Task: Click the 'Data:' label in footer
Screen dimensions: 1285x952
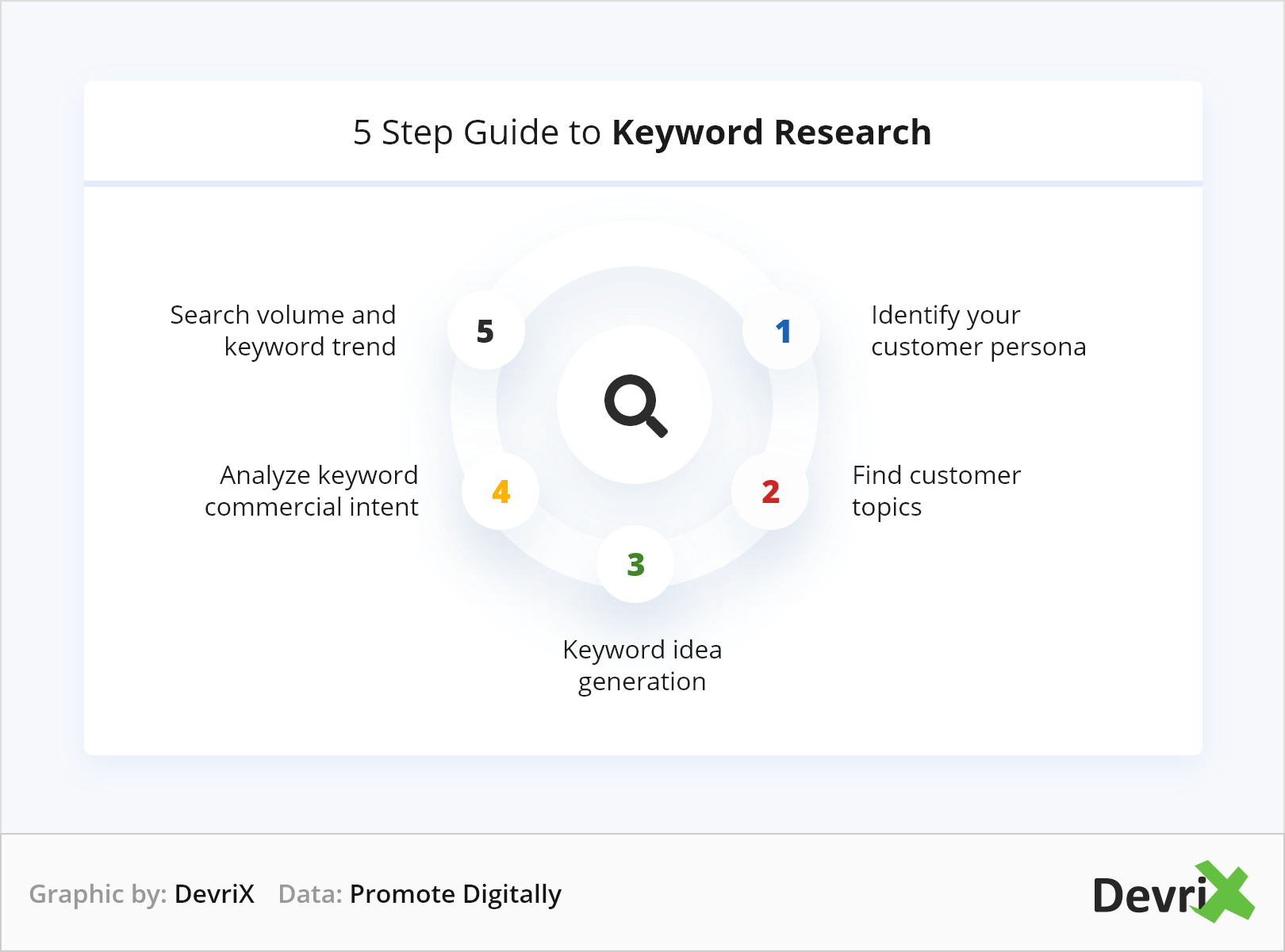Action: point(310,894)
